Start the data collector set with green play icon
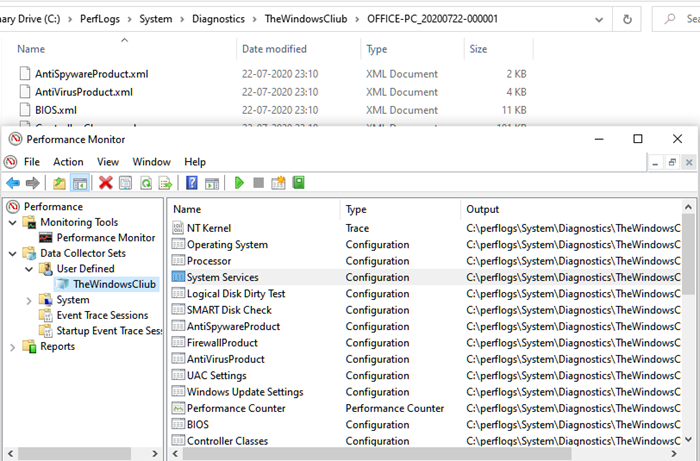Image resolution: width=700 pixels, height=461 pixels. coord(239,183)
